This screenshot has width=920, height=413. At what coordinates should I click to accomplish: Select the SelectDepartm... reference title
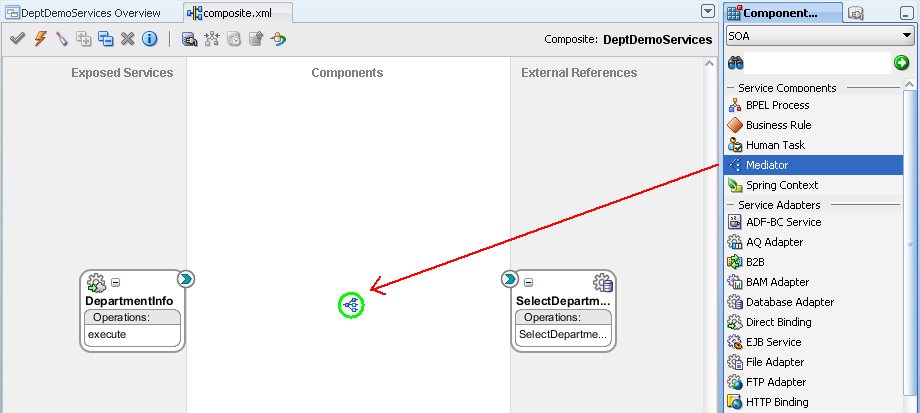coord(563,302)
